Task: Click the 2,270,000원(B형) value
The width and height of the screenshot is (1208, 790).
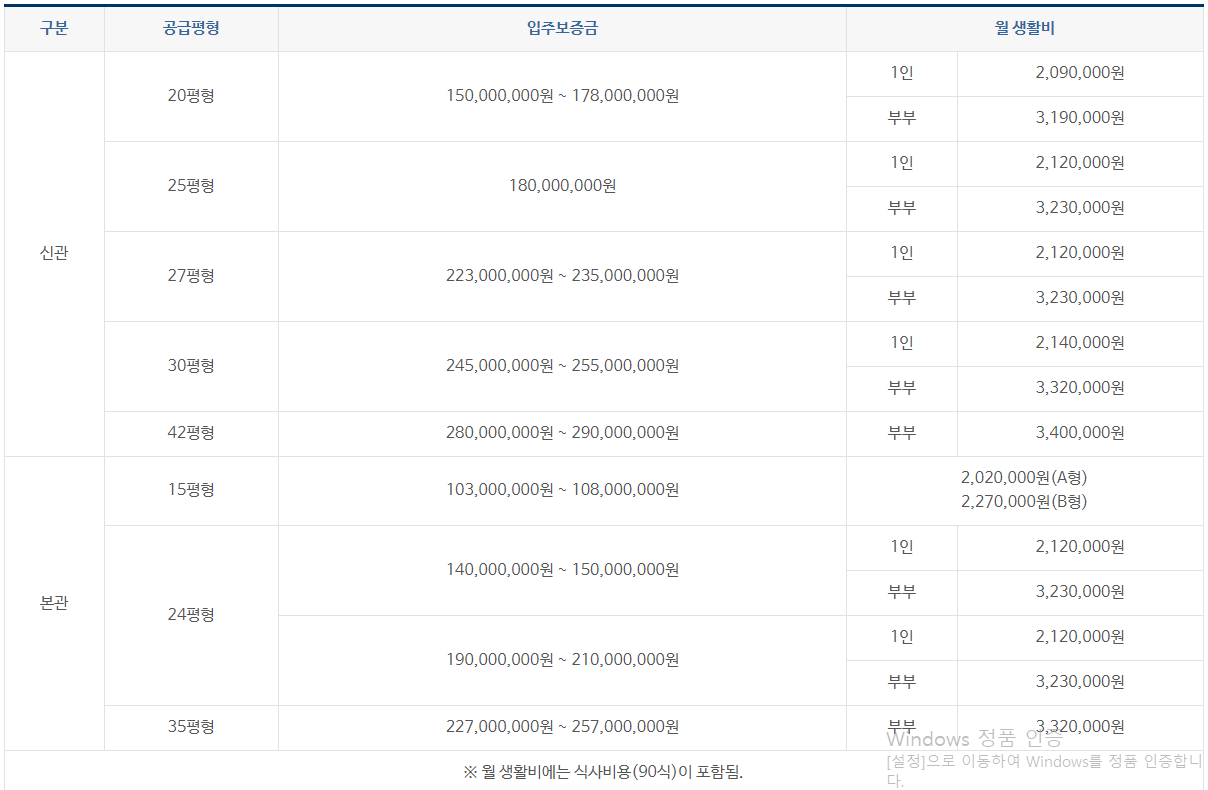Action: click(1024, 502)
